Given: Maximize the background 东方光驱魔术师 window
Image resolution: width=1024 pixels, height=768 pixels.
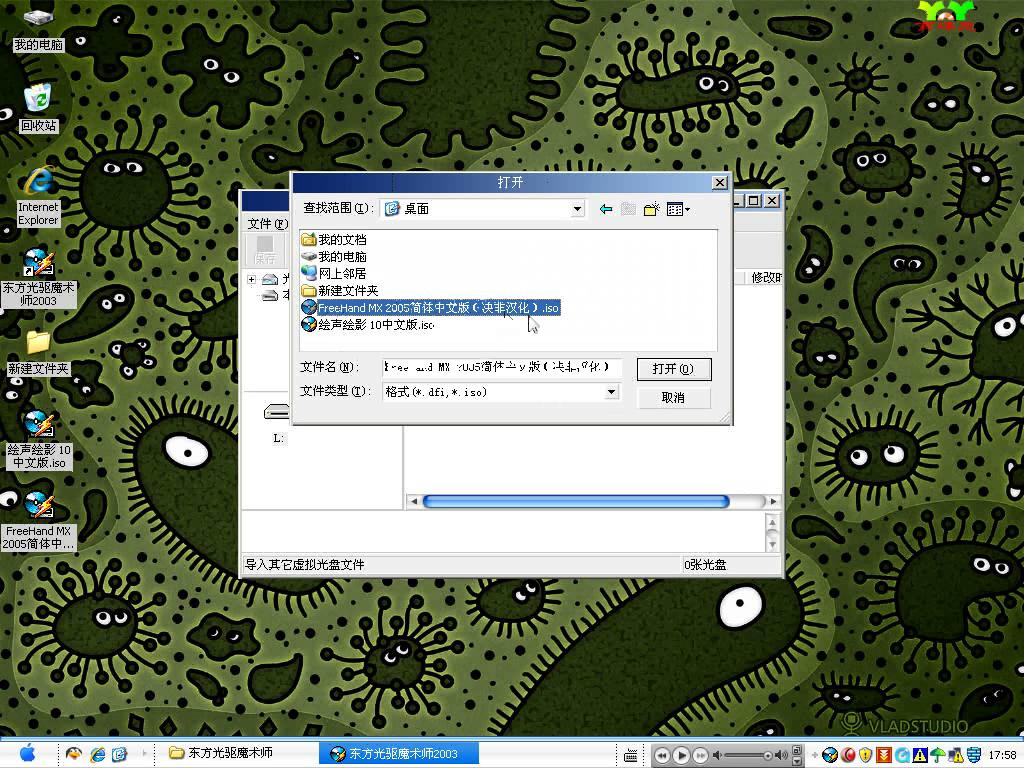Looking at the screenshot, I should [x=754, y=200].
